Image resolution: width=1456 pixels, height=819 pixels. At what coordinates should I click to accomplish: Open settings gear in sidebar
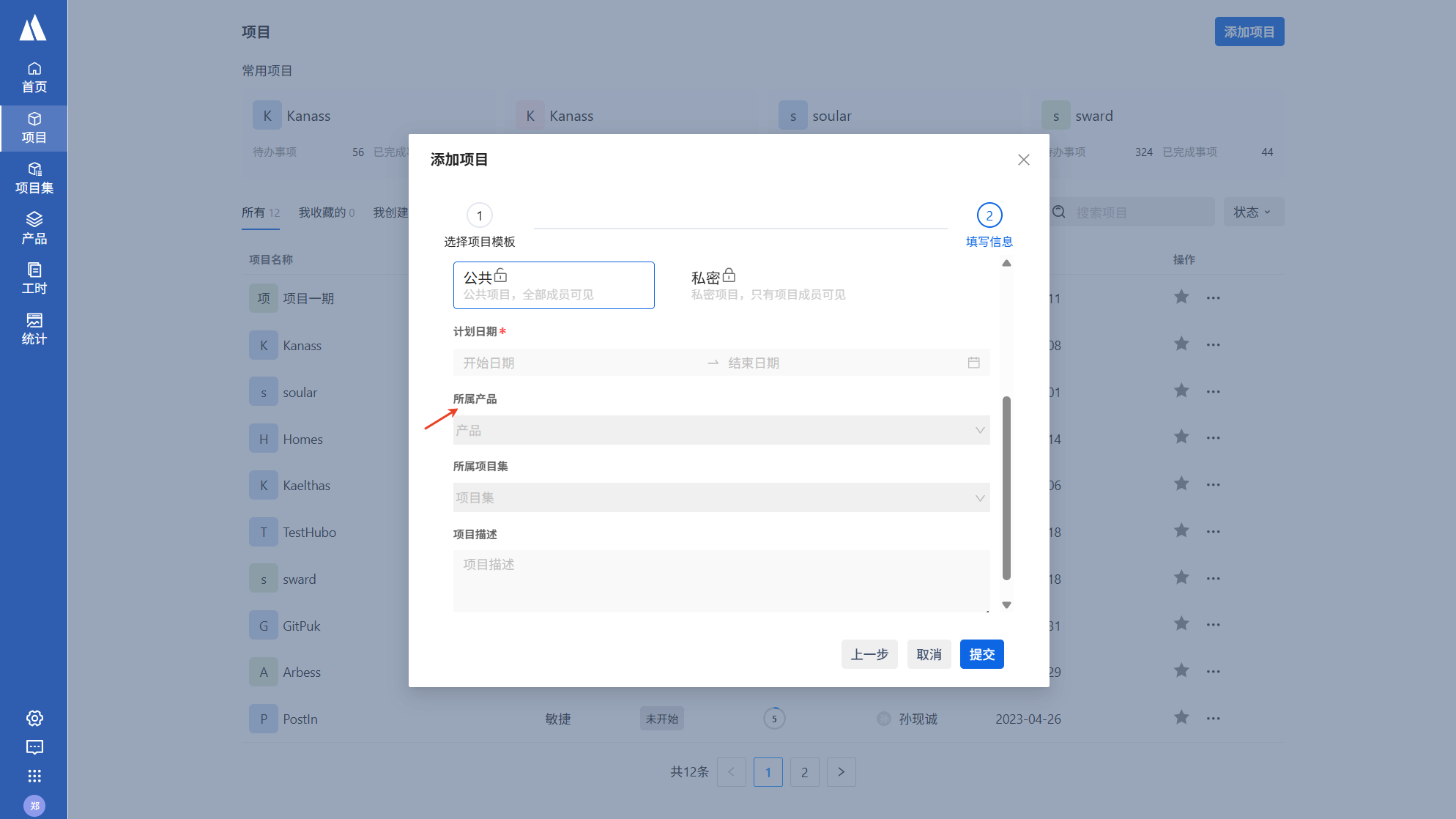coord(34,718)
